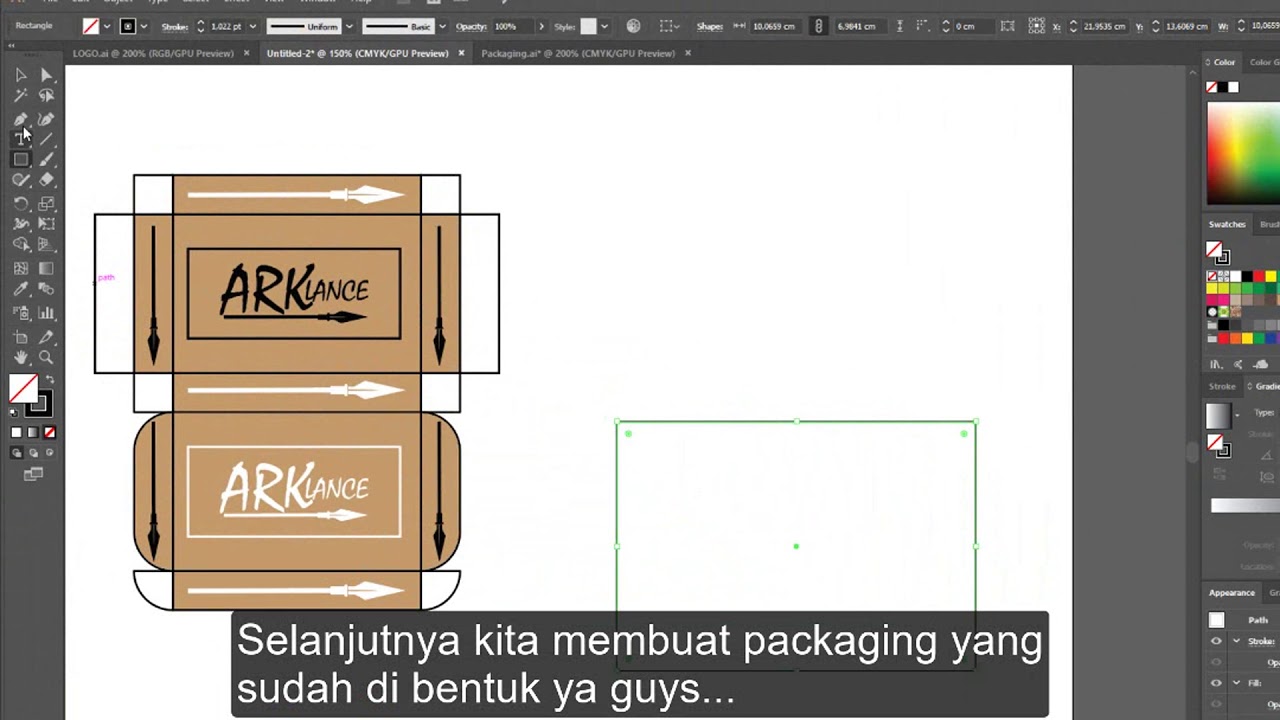The height and width of the screenshot is (720, 1280).
Task: Choose the Magic Wand tool
Action: 21,96
